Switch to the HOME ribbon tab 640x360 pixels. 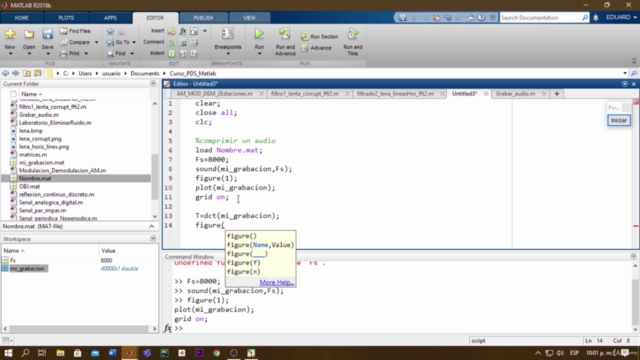pyautogui.click(x=22, y=18)
